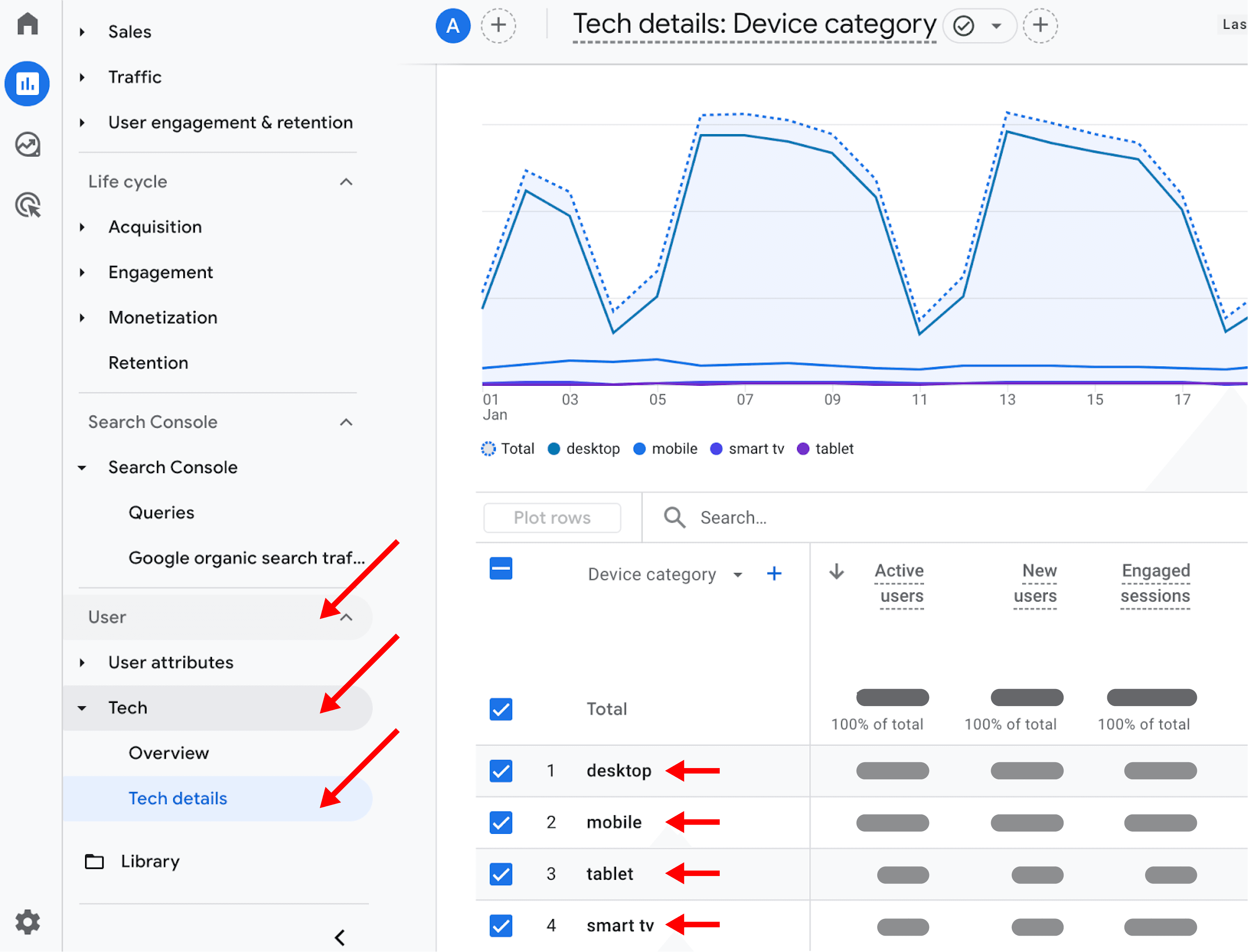Add a comparison with the plus icon beside the avatar
Image resolution: width=1248 pixels, height=952 pixels.
coord(498,25)
